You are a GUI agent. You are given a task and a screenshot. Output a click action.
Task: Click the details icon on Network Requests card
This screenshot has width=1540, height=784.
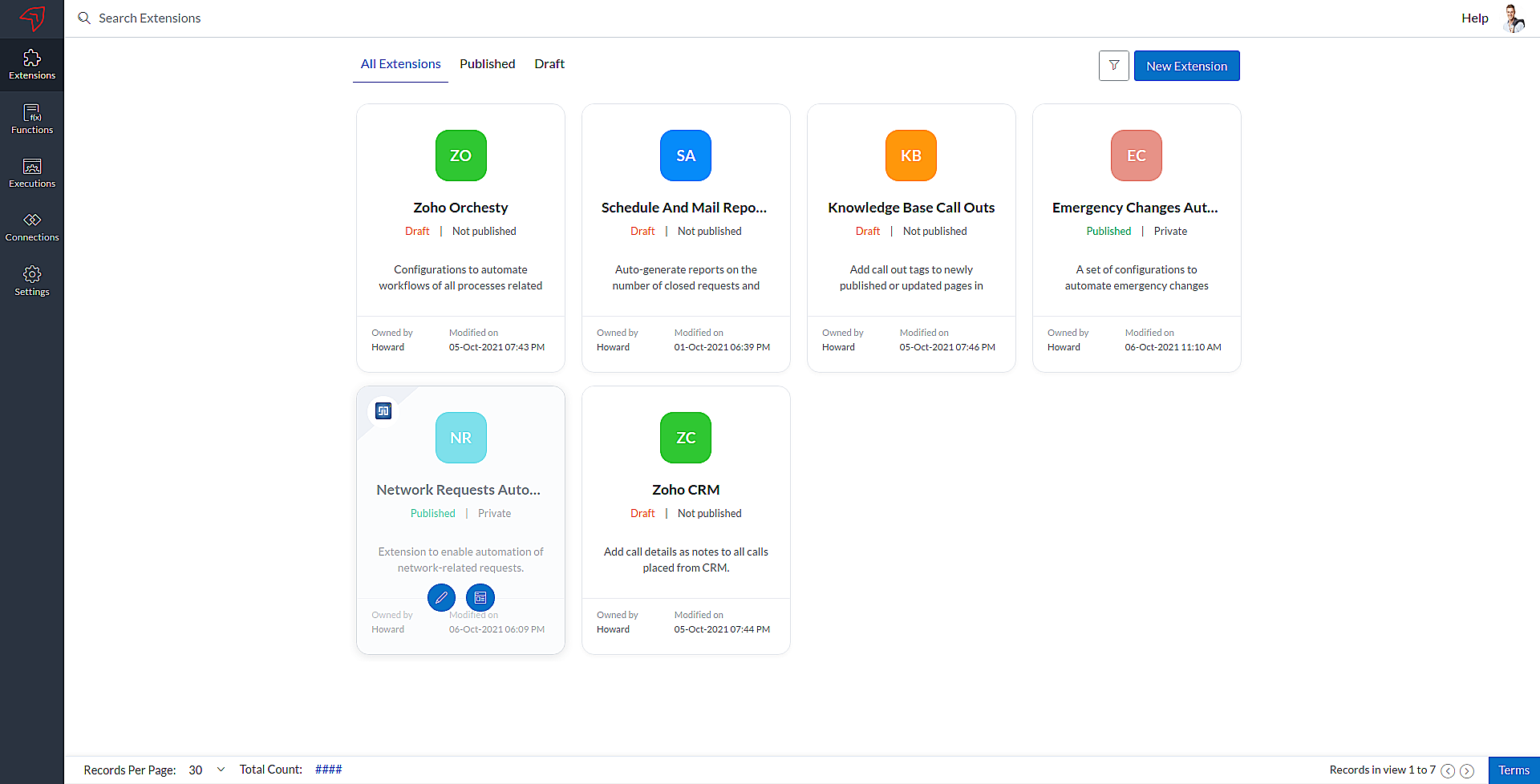point(480,597)
